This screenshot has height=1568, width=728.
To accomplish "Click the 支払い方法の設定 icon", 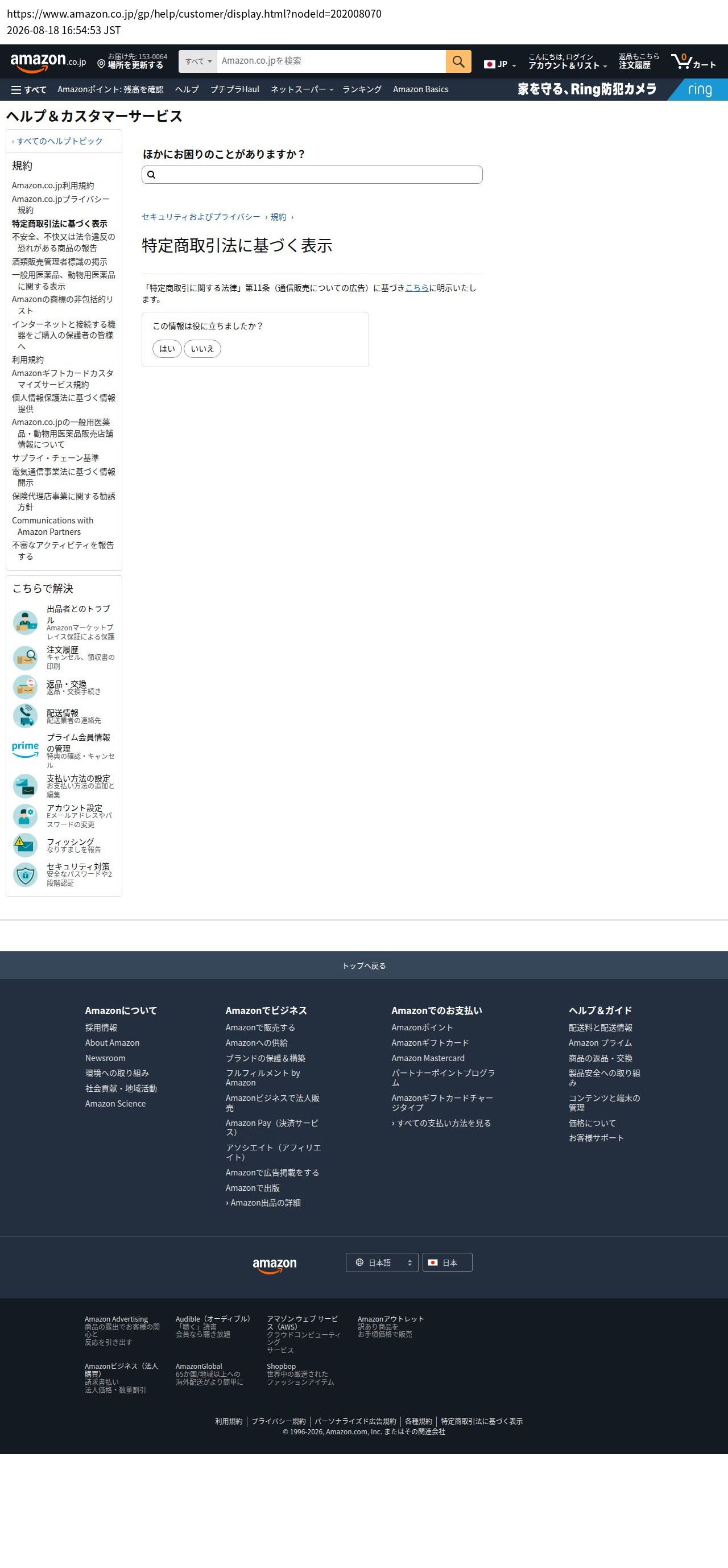I will pyautogui.click(x=25, y=786).
